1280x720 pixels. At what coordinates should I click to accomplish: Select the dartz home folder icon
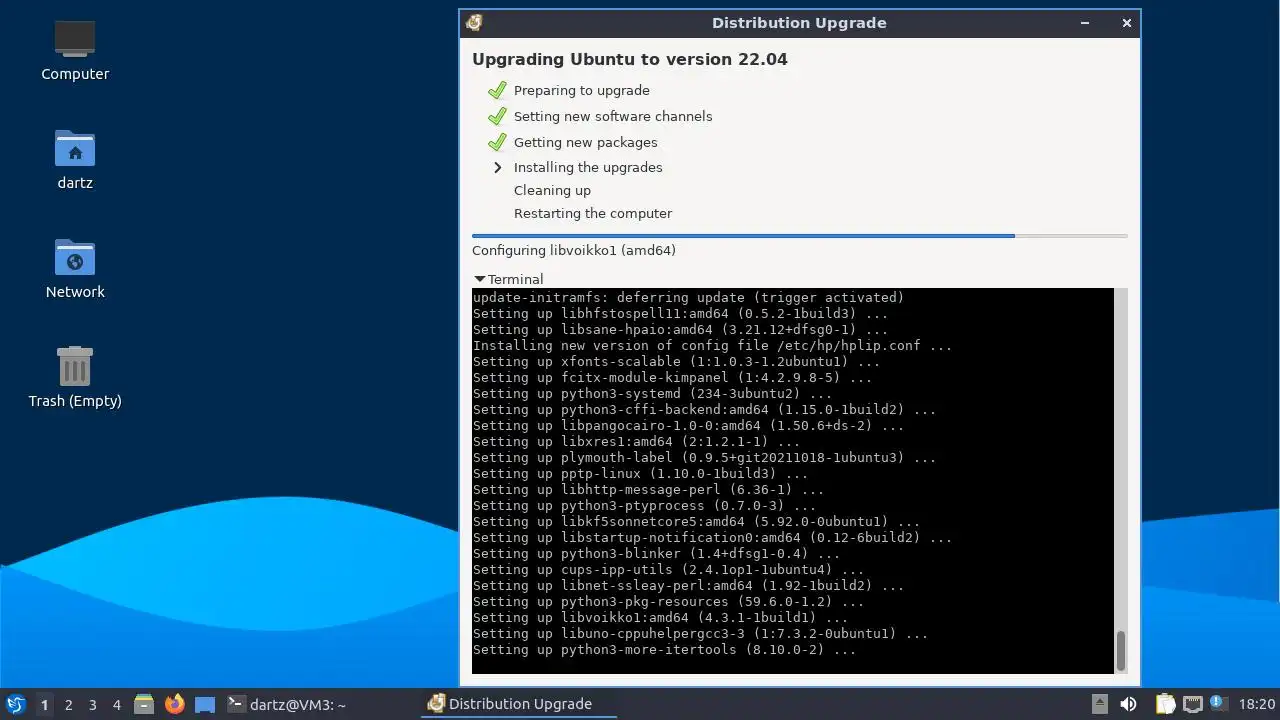(75, 159)
